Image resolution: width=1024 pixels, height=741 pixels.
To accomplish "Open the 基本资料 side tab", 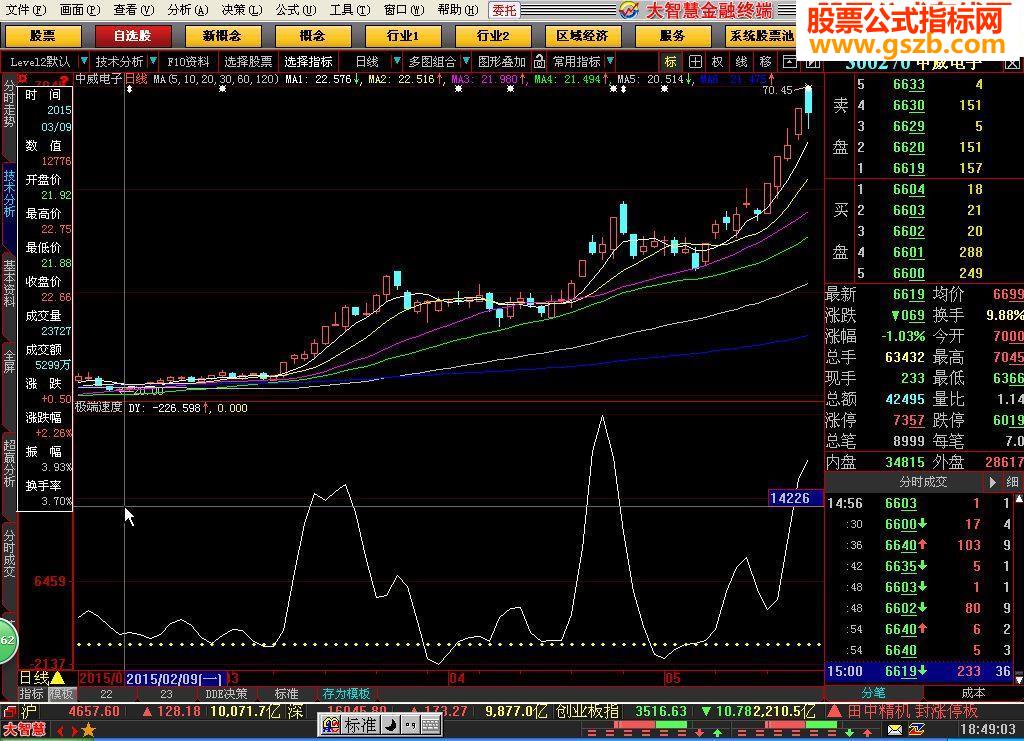I will point(9,283).
